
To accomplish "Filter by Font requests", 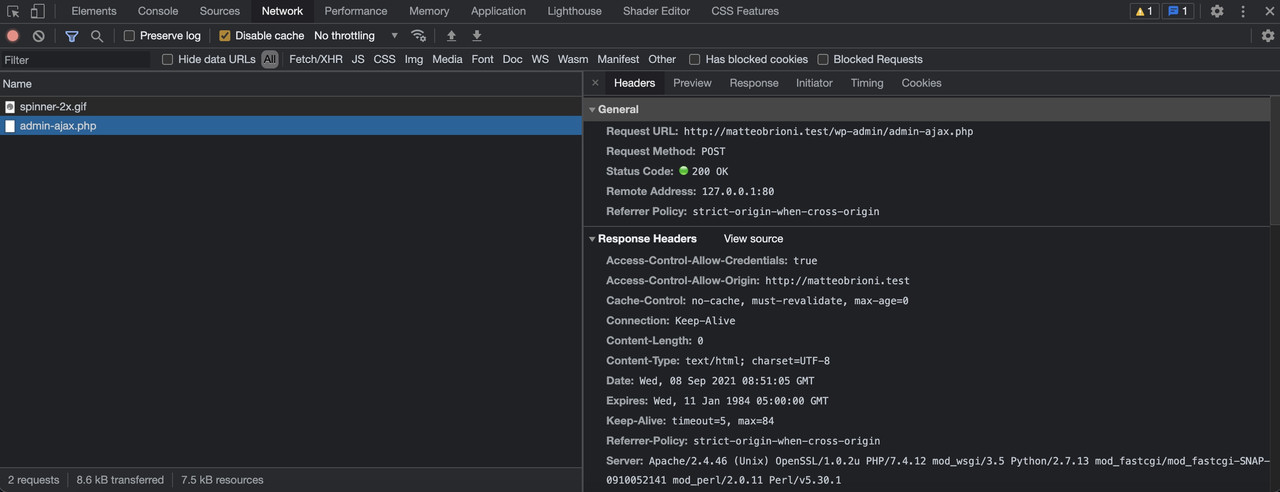I will pos(482,59).
